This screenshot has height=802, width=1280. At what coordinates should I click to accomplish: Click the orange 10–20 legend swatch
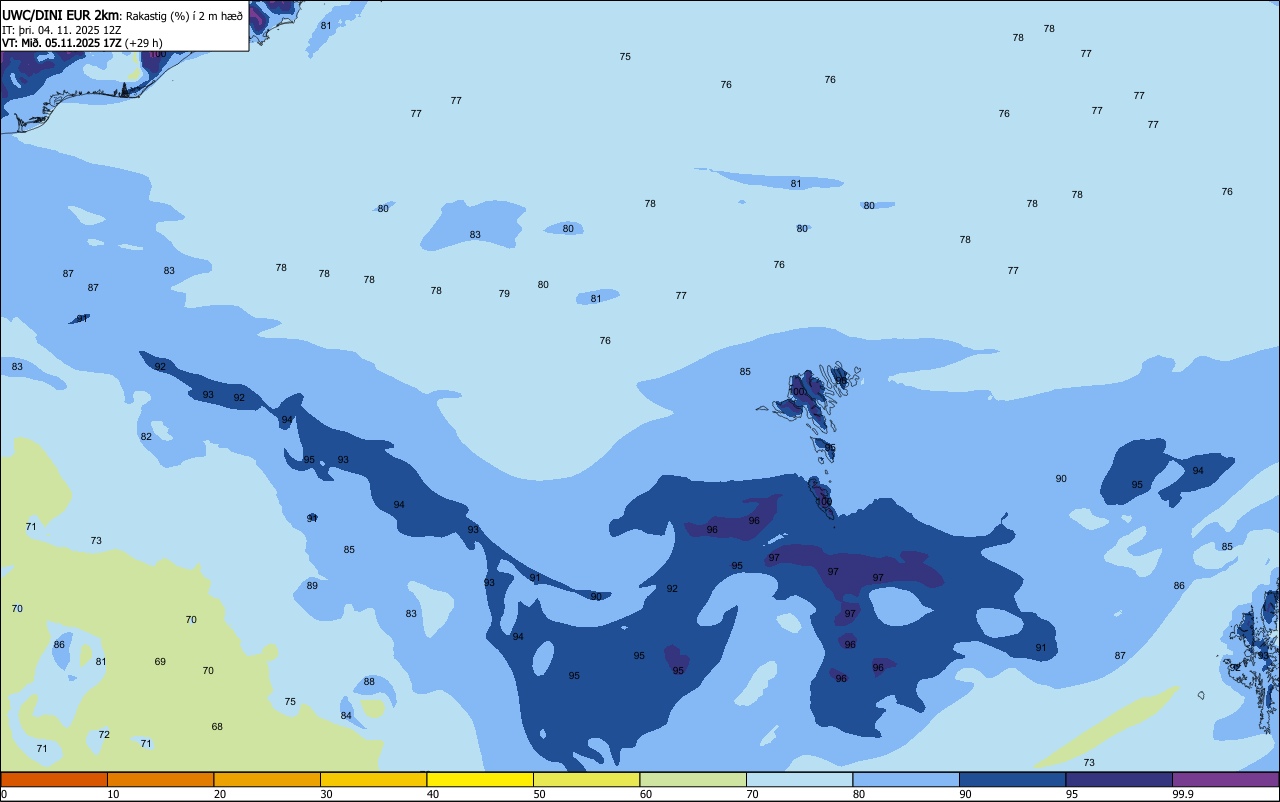[160, 779]
